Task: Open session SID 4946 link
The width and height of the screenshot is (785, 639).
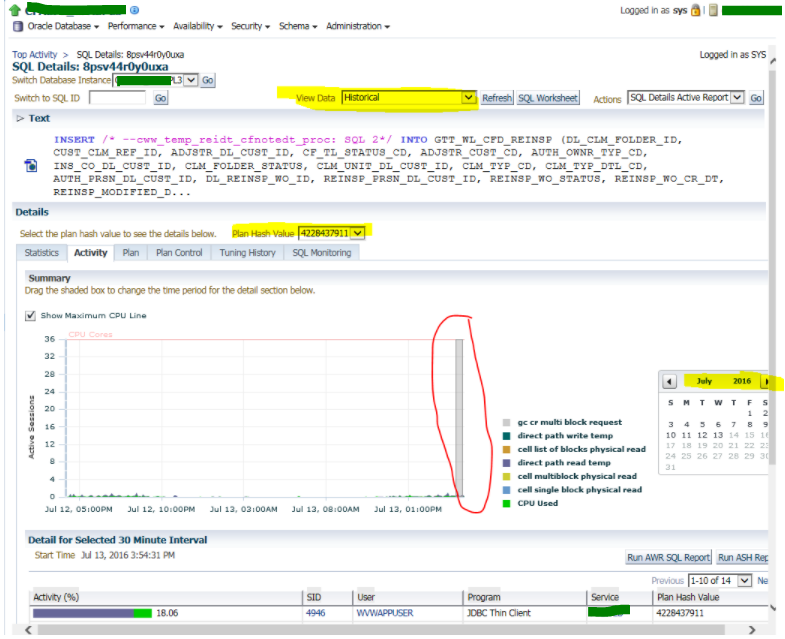Action: point(315,613)
